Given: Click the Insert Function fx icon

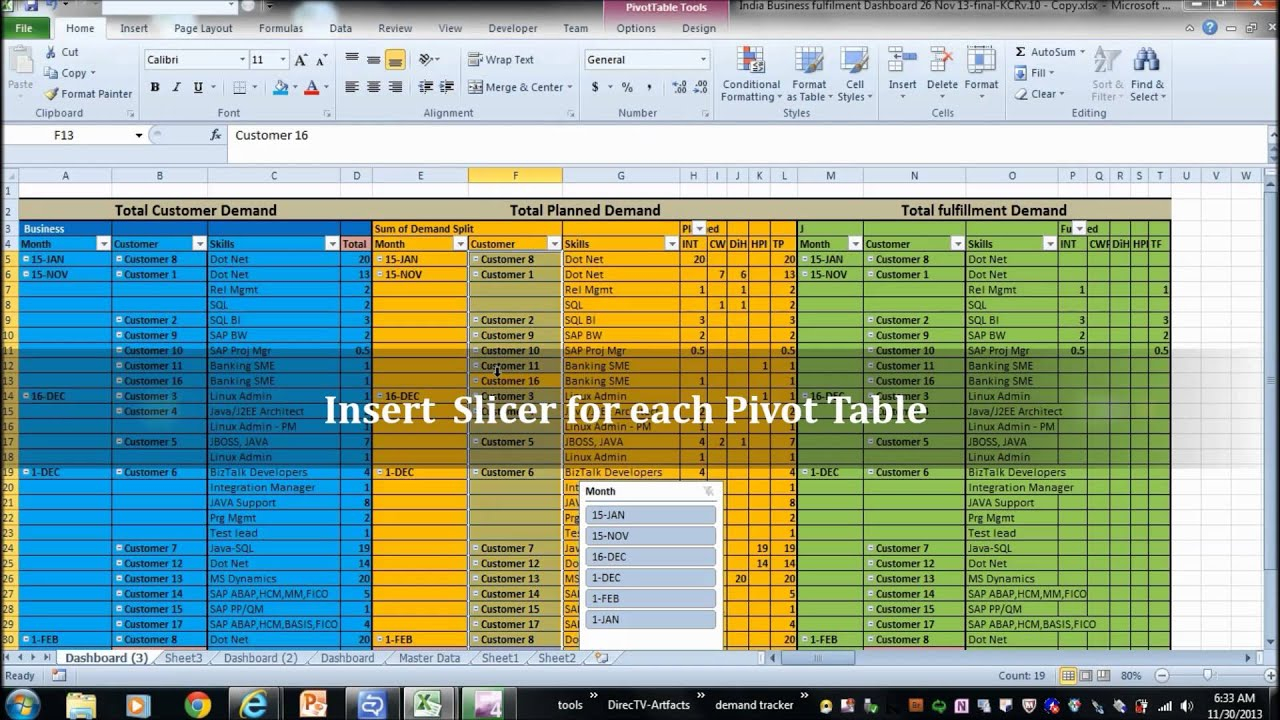Looking at the screenshot, I should 215,135.
